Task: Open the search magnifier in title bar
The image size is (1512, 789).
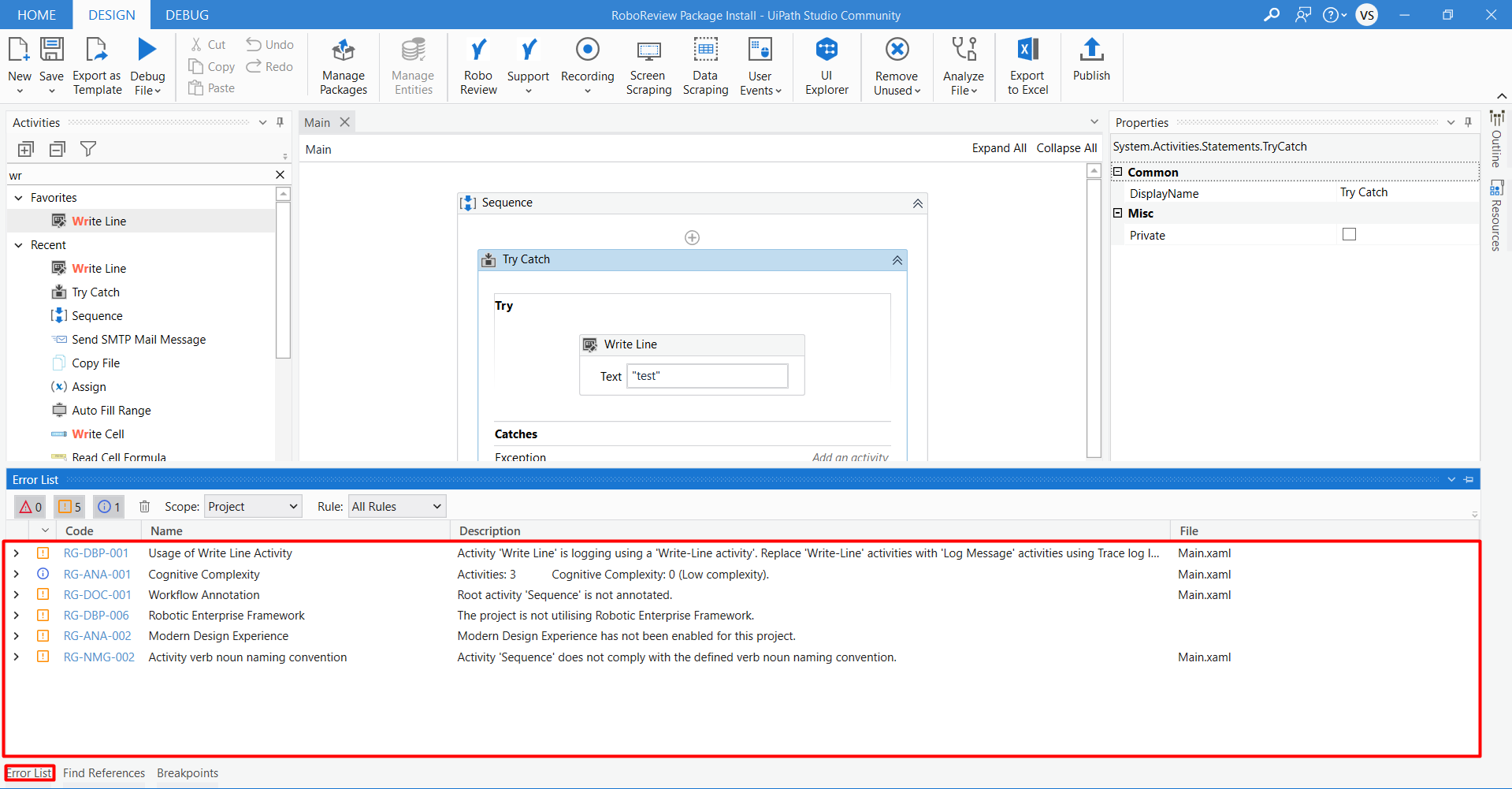Action: (1271, 15)
